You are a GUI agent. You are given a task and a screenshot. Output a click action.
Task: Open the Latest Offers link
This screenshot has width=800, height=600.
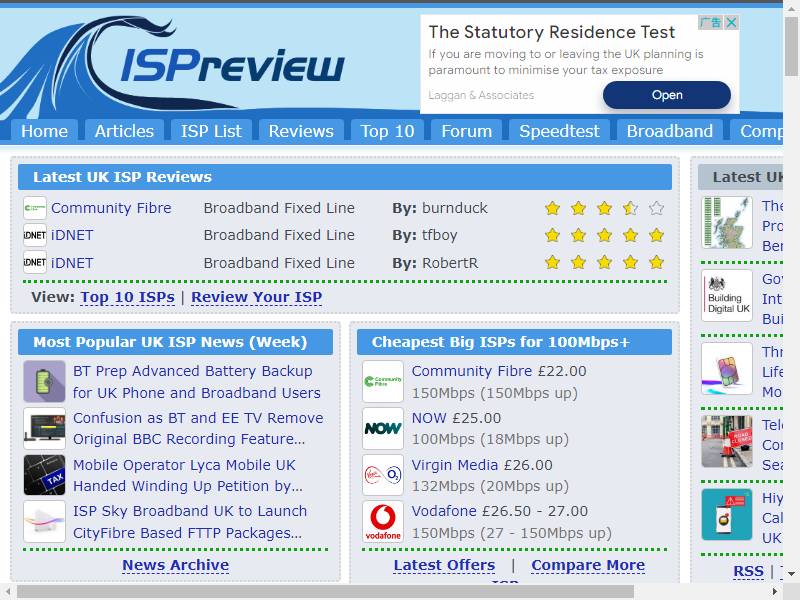444,565
